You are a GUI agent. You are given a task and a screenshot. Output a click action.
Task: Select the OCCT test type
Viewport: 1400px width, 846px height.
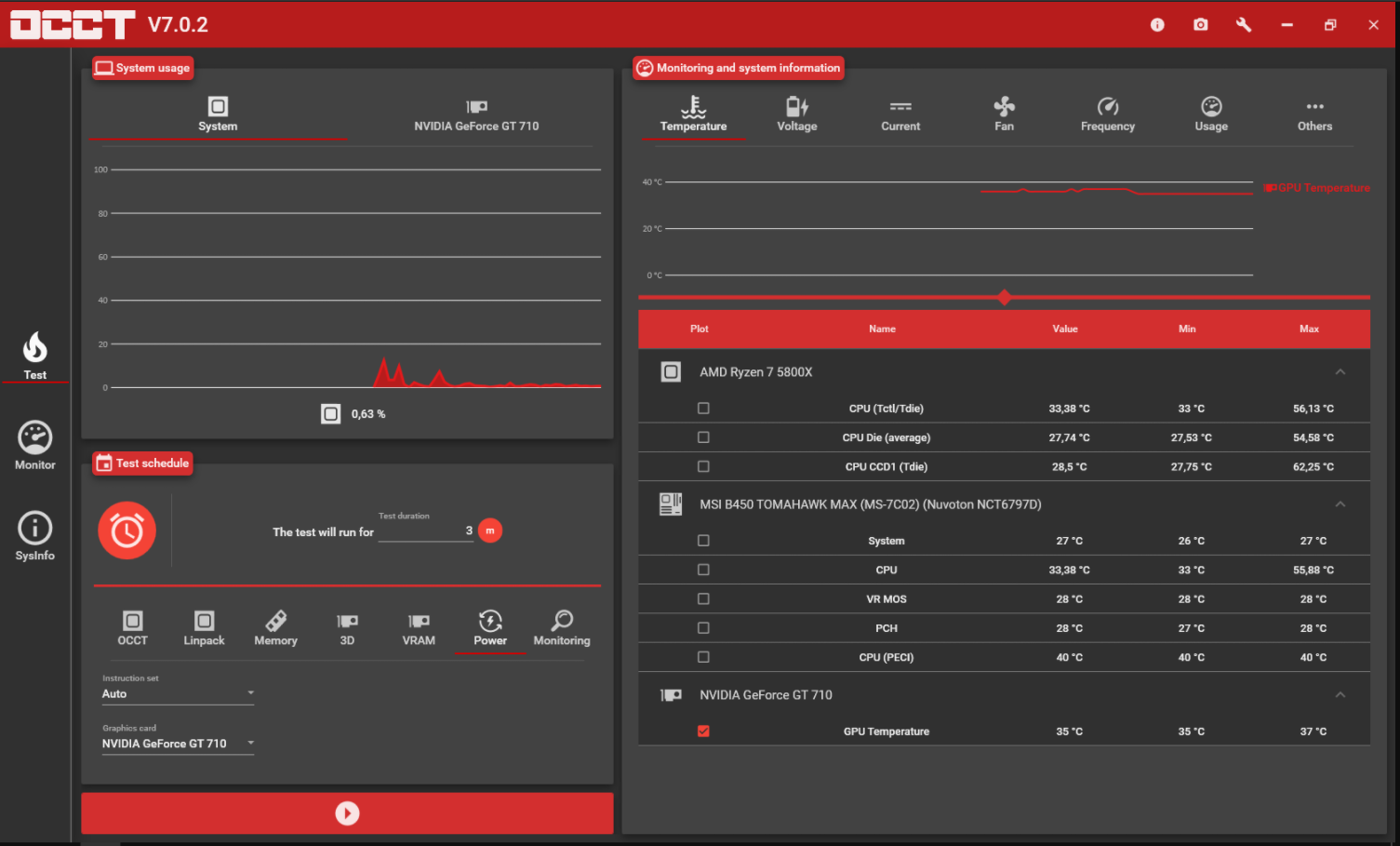132,628
